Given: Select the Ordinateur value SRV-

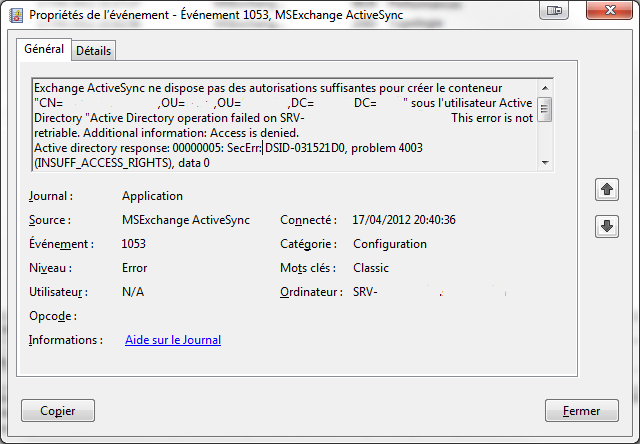Looking at the screenshot, I should pos(365,292).
